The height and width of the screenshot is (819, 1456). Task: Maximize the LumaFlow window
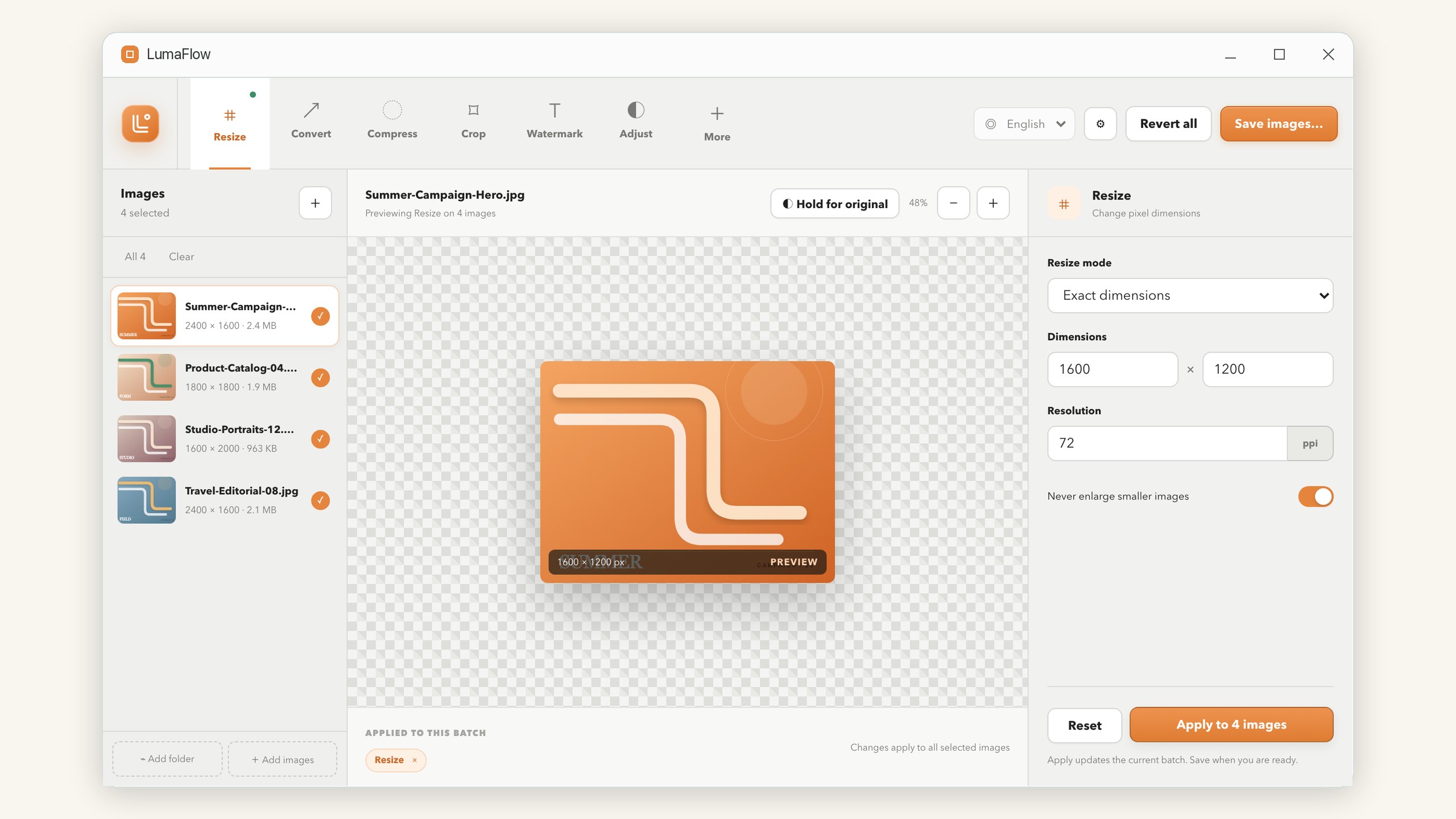[x=1279, y=55]
